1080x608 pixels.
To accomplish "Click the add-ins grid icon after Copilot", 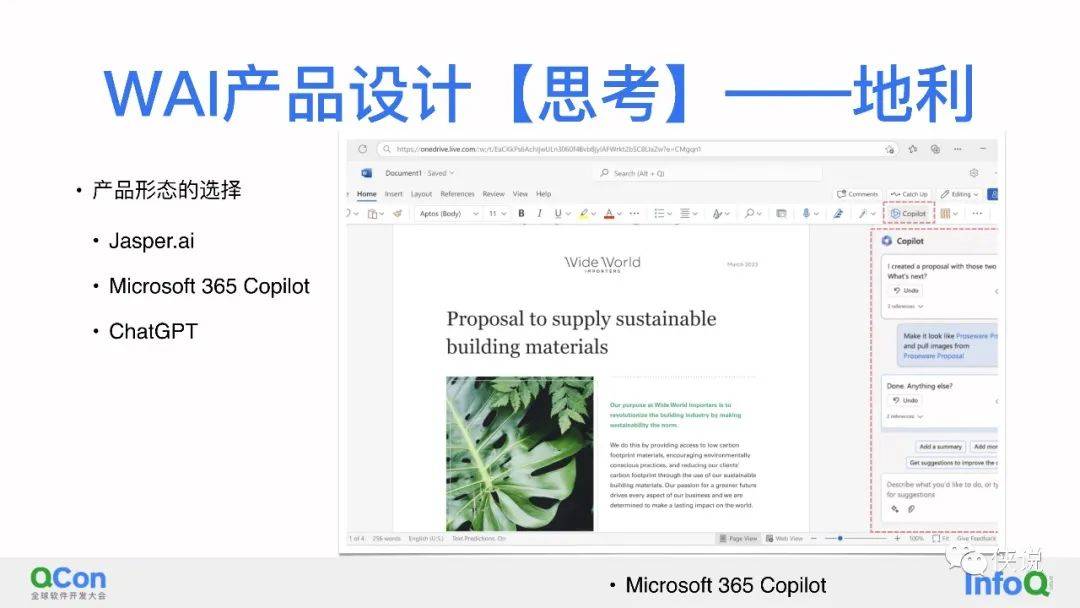I will pyautogui.click(x=945, y=213).
